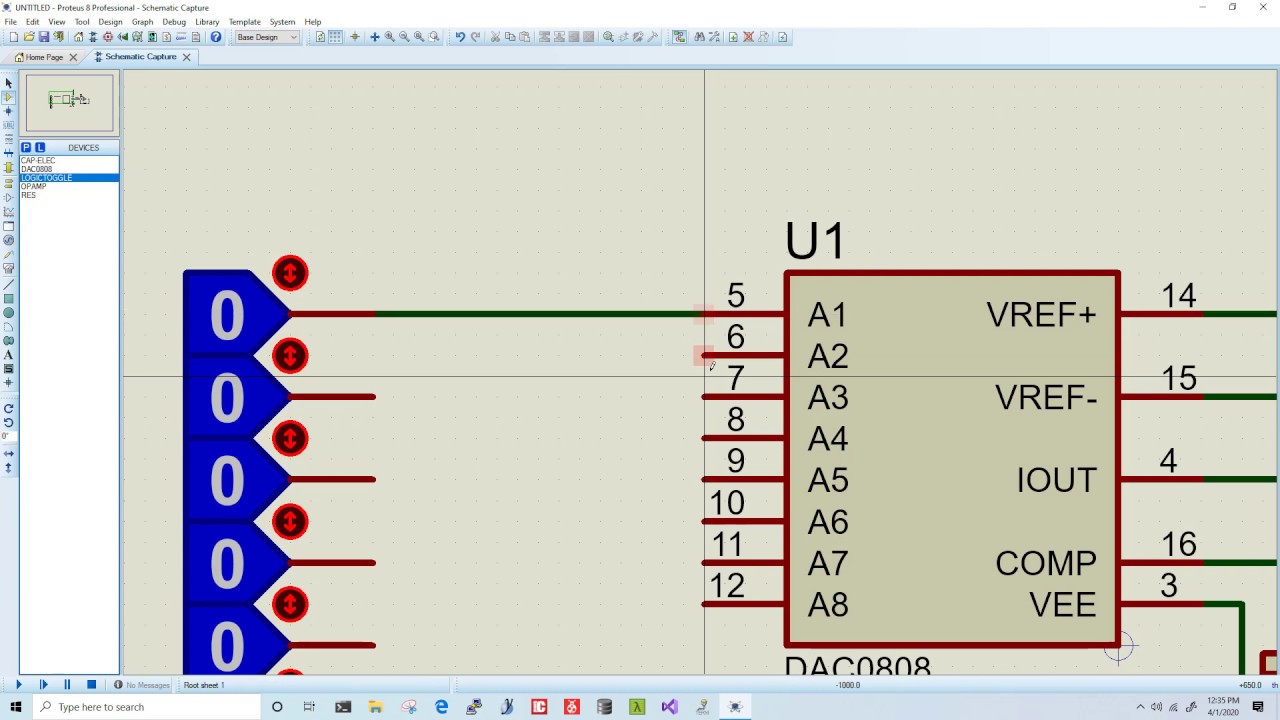
Task: Click the Delete Sheet red X icon
Action: pos(748,37)
